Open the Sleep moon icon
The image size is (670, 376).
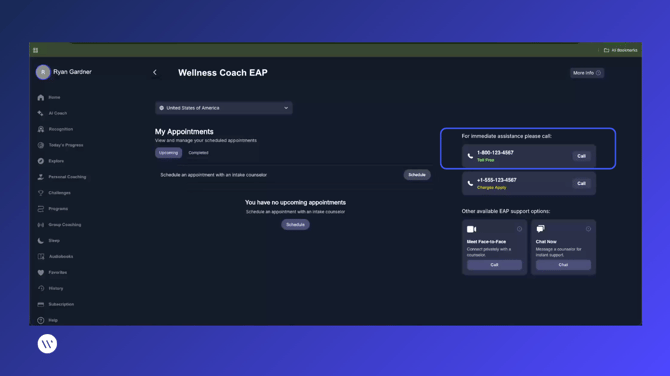pos(41,241)
